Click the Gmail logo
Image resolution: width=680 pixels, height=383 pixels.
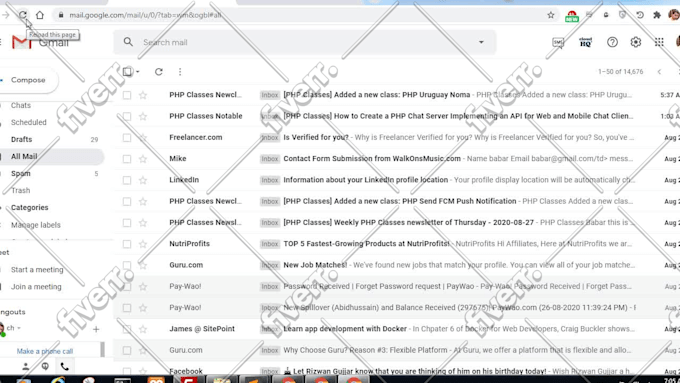pyautogui.click(x=40, y=43)
